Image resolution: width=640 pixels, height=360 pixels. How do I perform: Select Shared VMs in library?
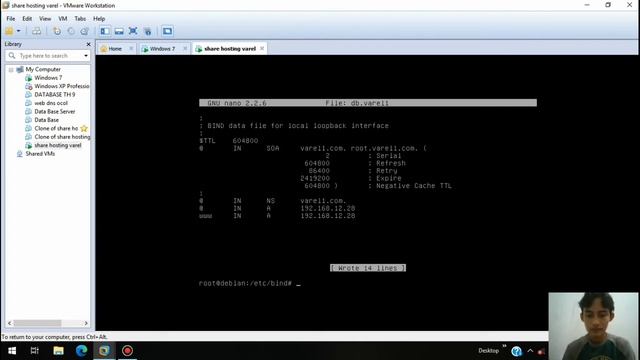pos(40,154)
